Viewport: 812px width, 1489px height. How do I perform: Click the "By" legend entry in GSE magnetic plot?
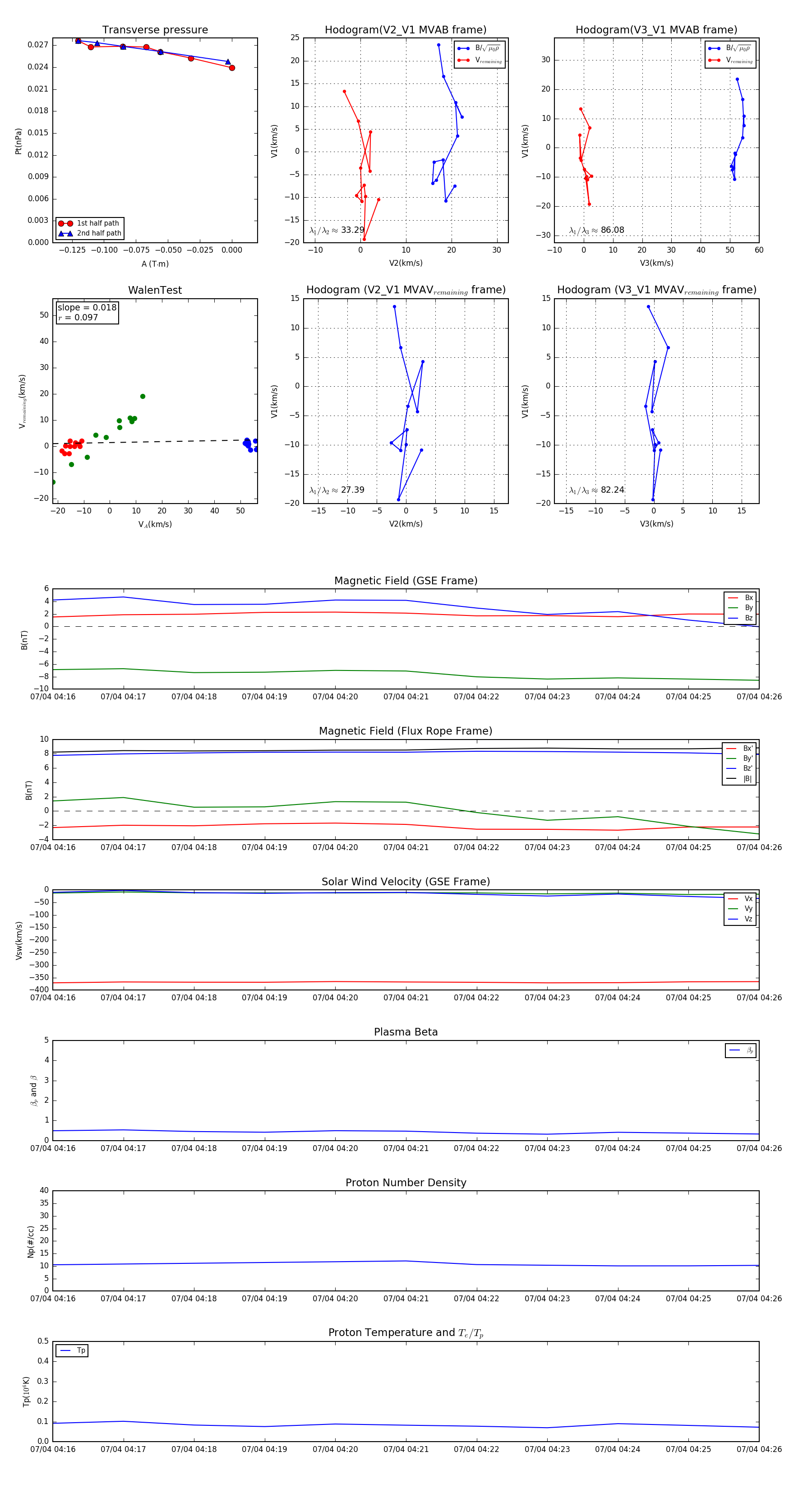coord(741,608)
